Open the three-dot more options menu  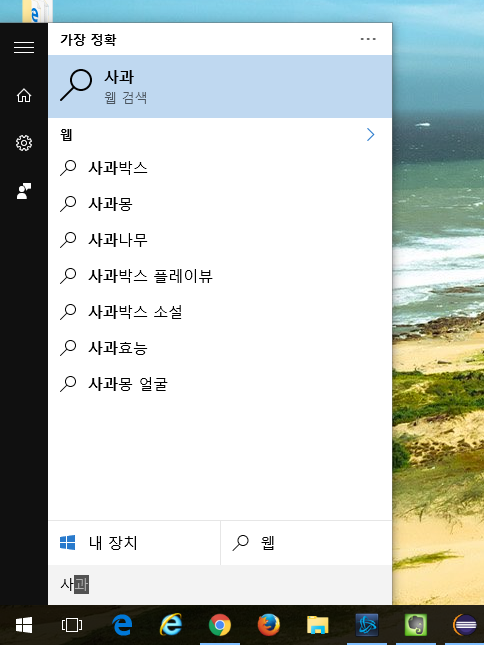[368, 39]
